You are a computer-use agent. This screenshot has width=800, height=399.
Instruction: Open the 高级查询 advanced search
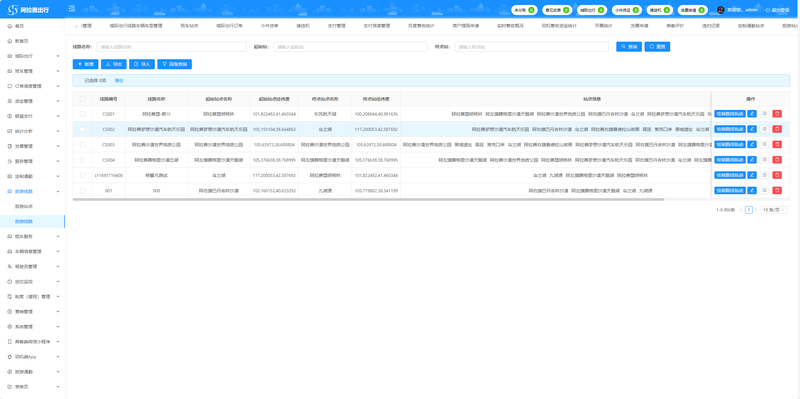point(174,64)
